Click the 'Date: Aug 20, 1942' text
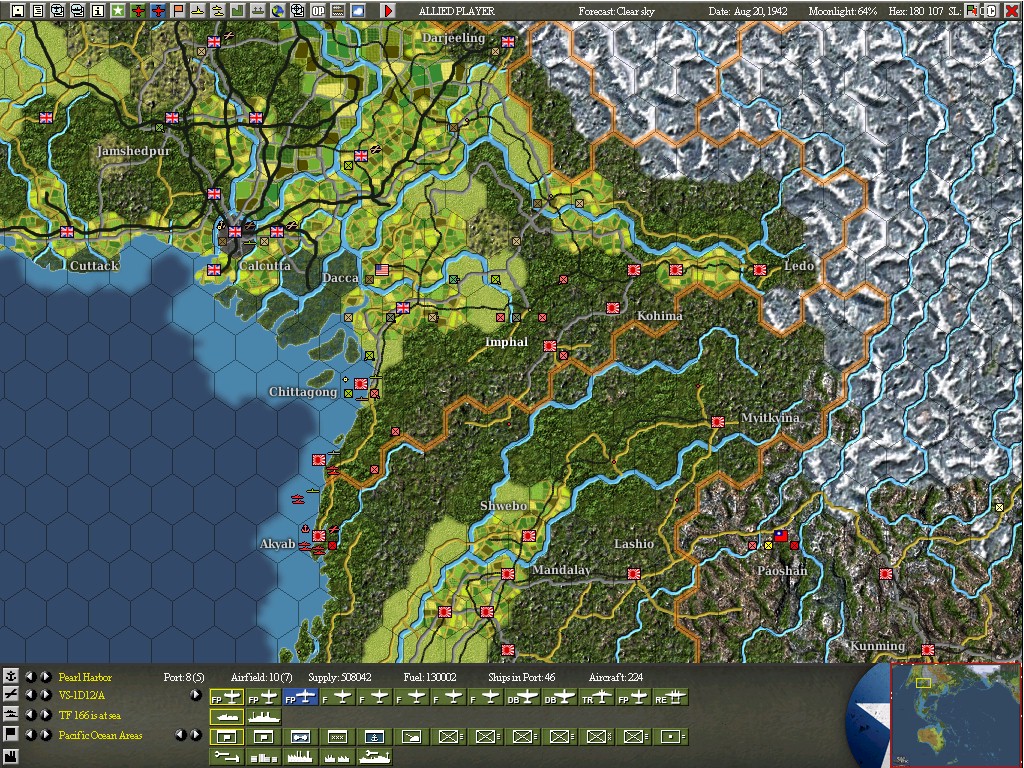The width and height of the screenshot is (1024, 768). 748,11
